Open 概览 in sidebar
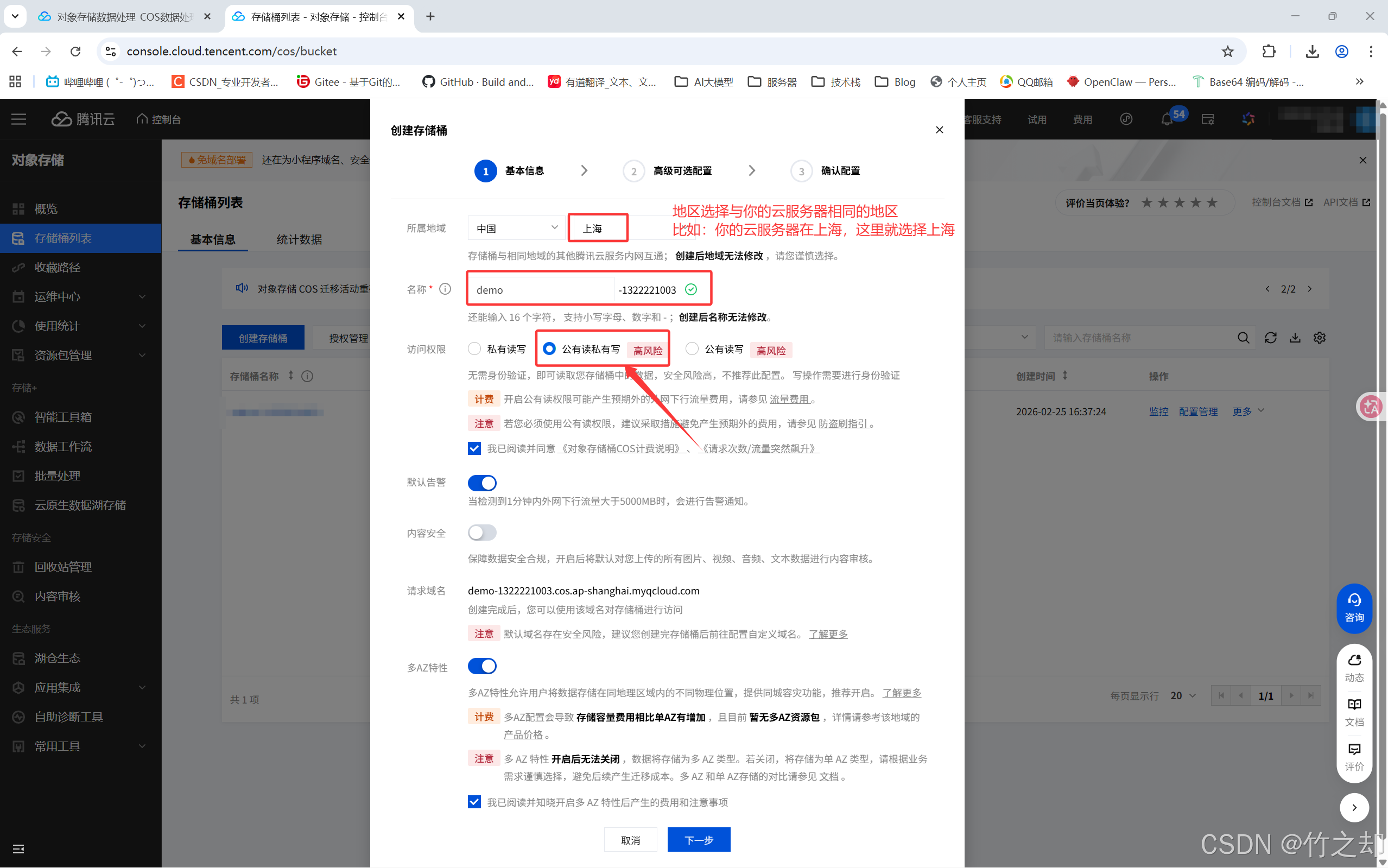 tap(80, 208)
